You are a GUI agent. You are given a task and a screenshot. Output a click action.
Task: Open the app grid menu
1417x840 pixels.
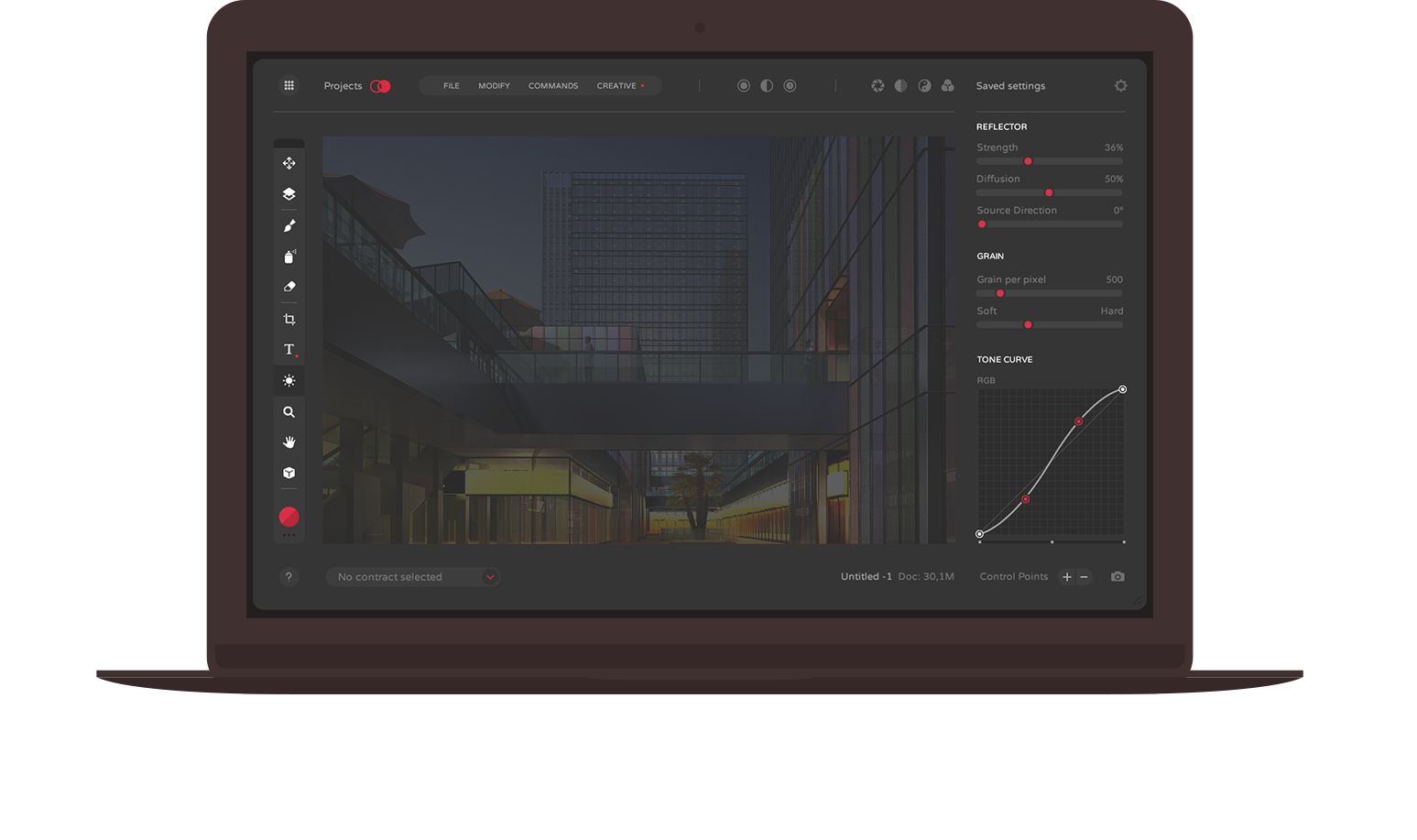click(289, 86)
